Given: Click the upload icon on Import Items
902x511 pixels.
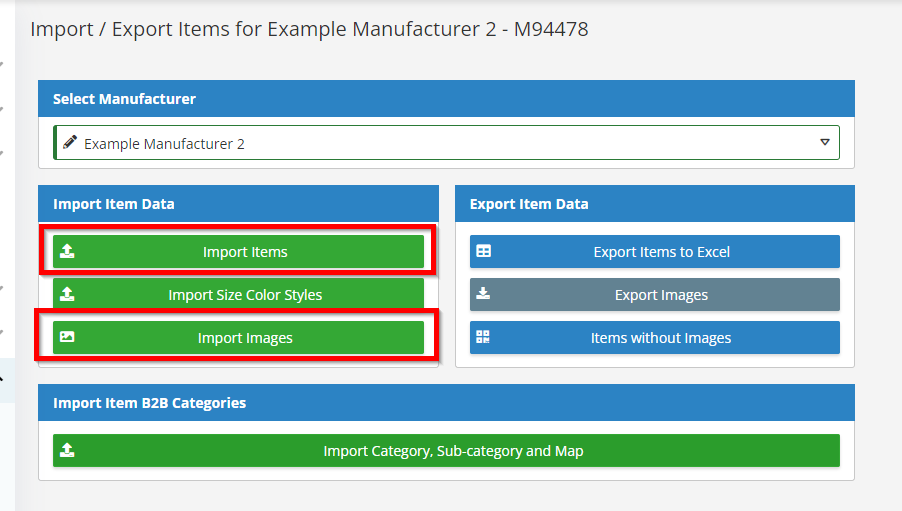Looking at the screenshot, I should pyautogui.click(x=67, y=251).
